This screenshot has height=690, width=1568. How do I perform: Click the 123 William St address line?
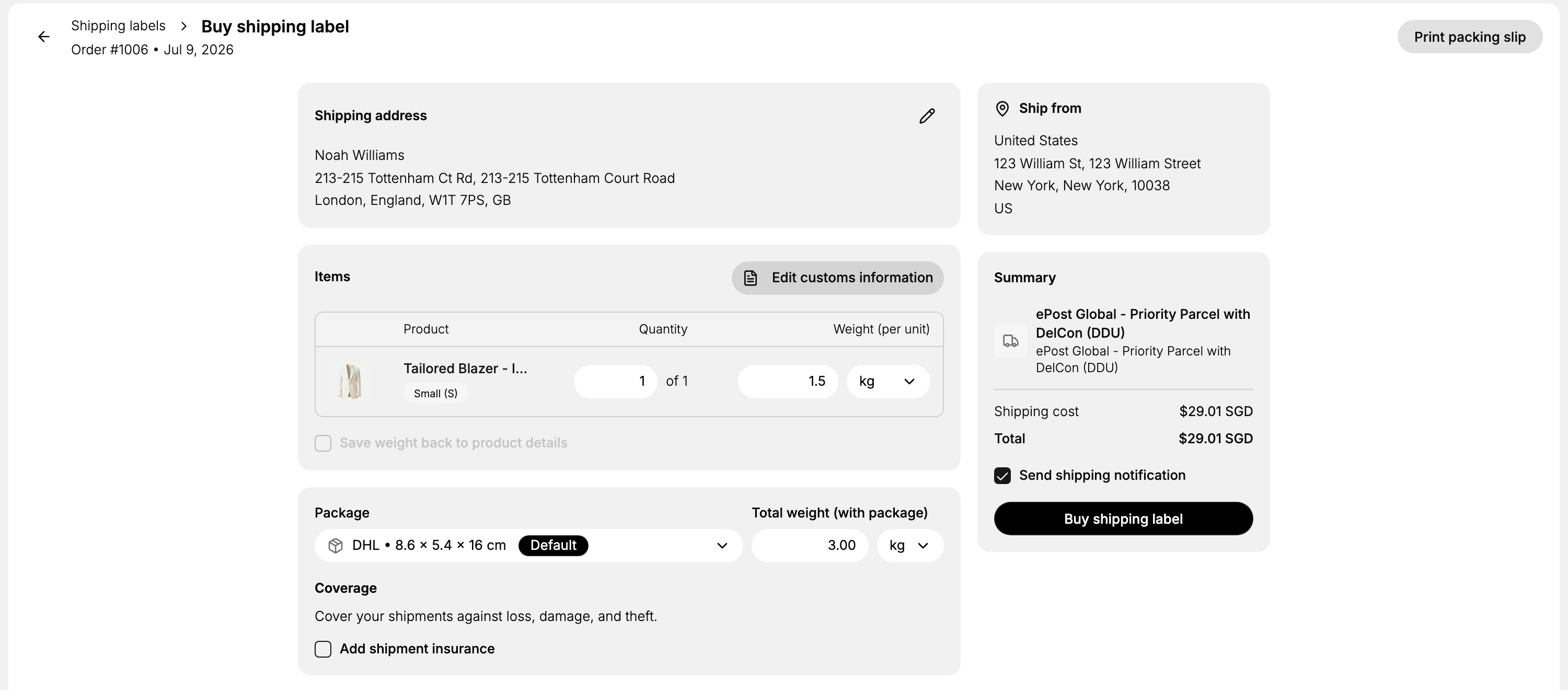1097,164
